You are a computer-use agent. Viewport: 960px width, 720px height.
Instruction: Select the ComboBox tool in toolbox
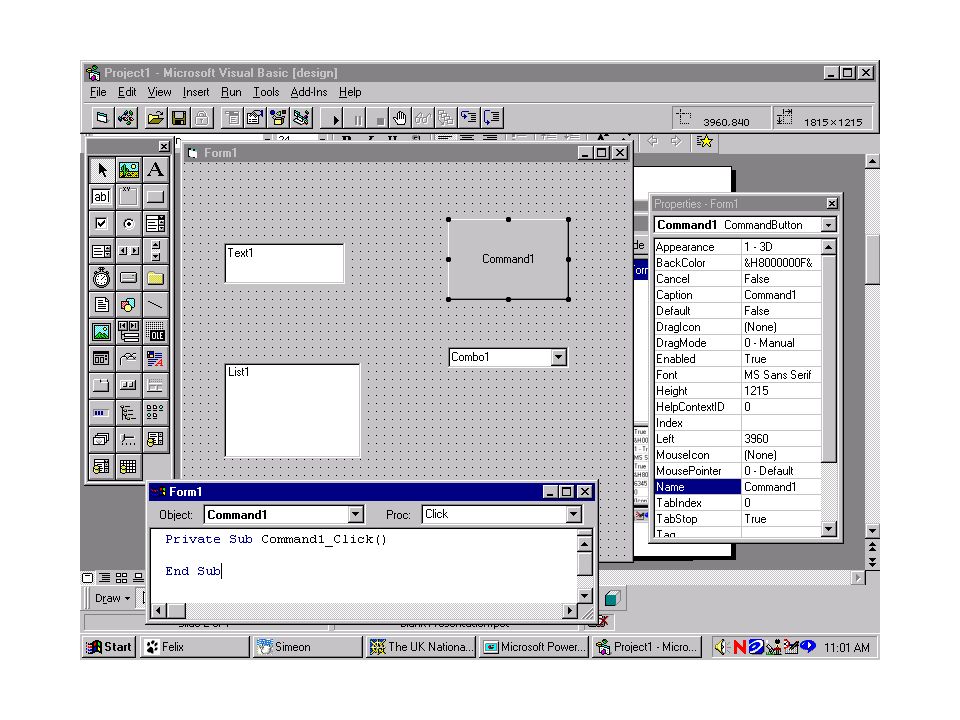[156, 224]
